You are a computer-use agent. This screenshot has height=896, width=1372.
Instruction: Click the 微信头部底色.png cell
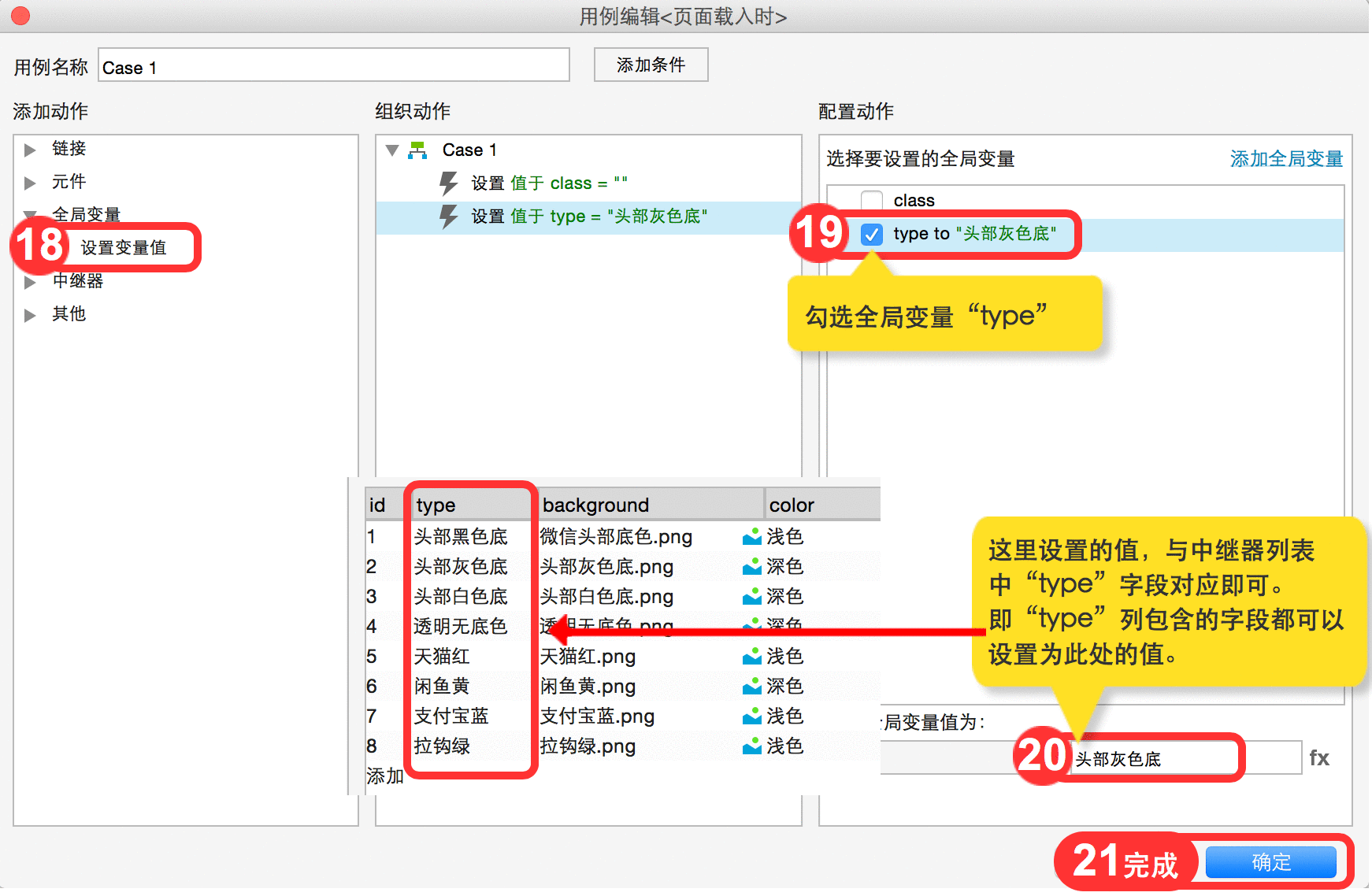click(x=616, y=537)
